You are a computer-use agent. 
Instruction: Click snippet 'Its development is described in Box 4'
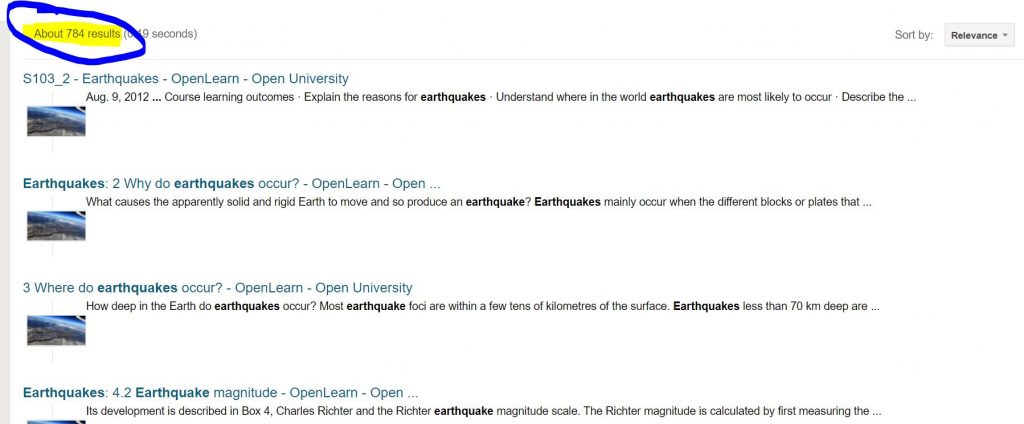click(484, 411)
